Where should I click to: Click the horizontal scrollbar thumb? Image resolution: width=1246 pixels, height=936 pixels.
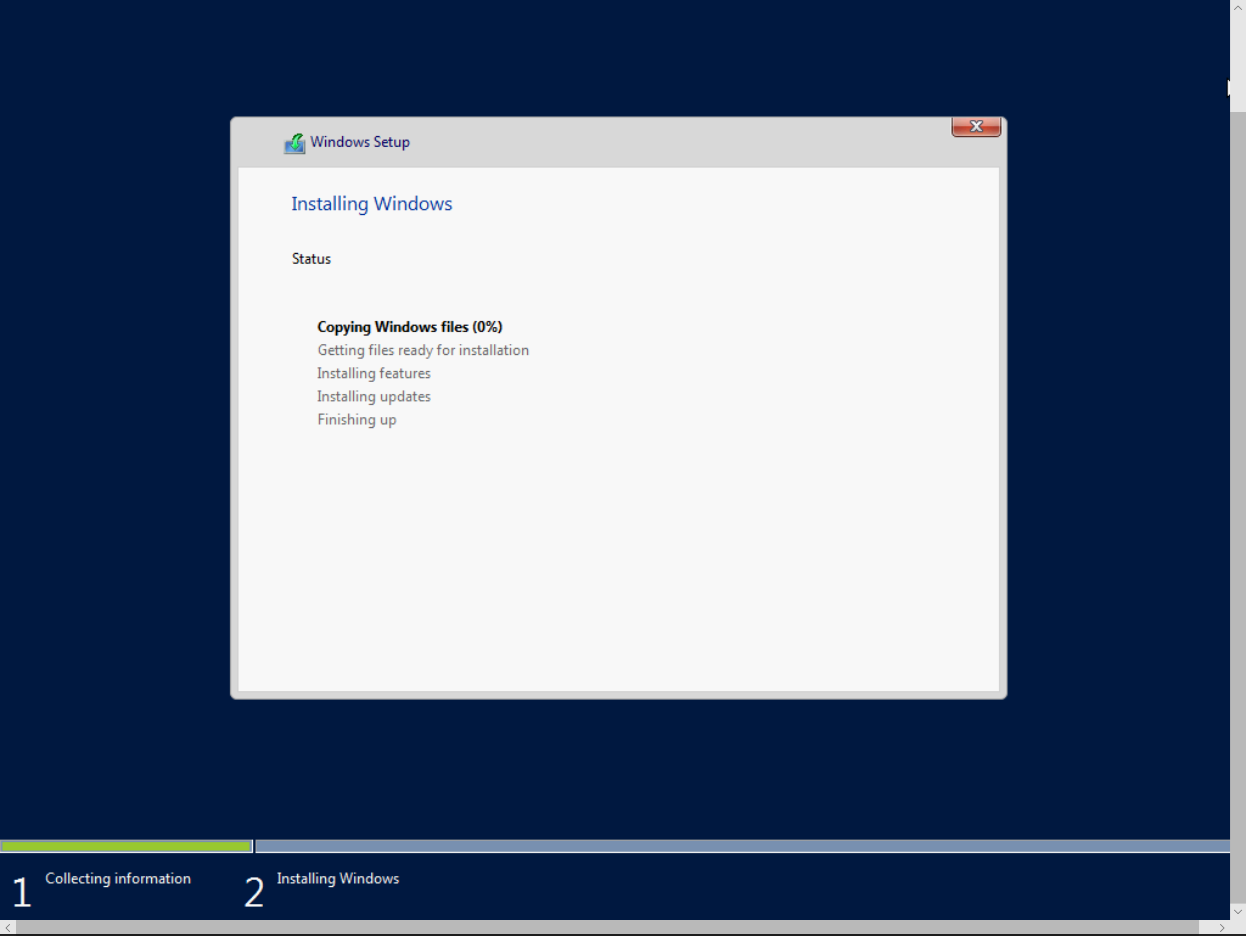point(607,928)
